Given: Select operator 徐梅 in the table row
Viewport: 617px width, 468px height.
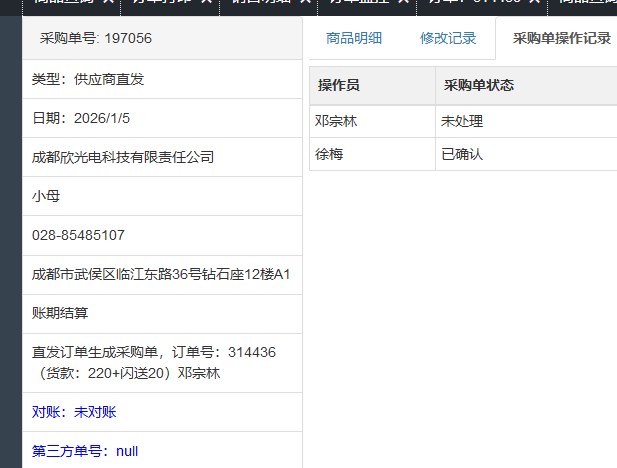Looking at the screenshot, I should coord(329,154).
